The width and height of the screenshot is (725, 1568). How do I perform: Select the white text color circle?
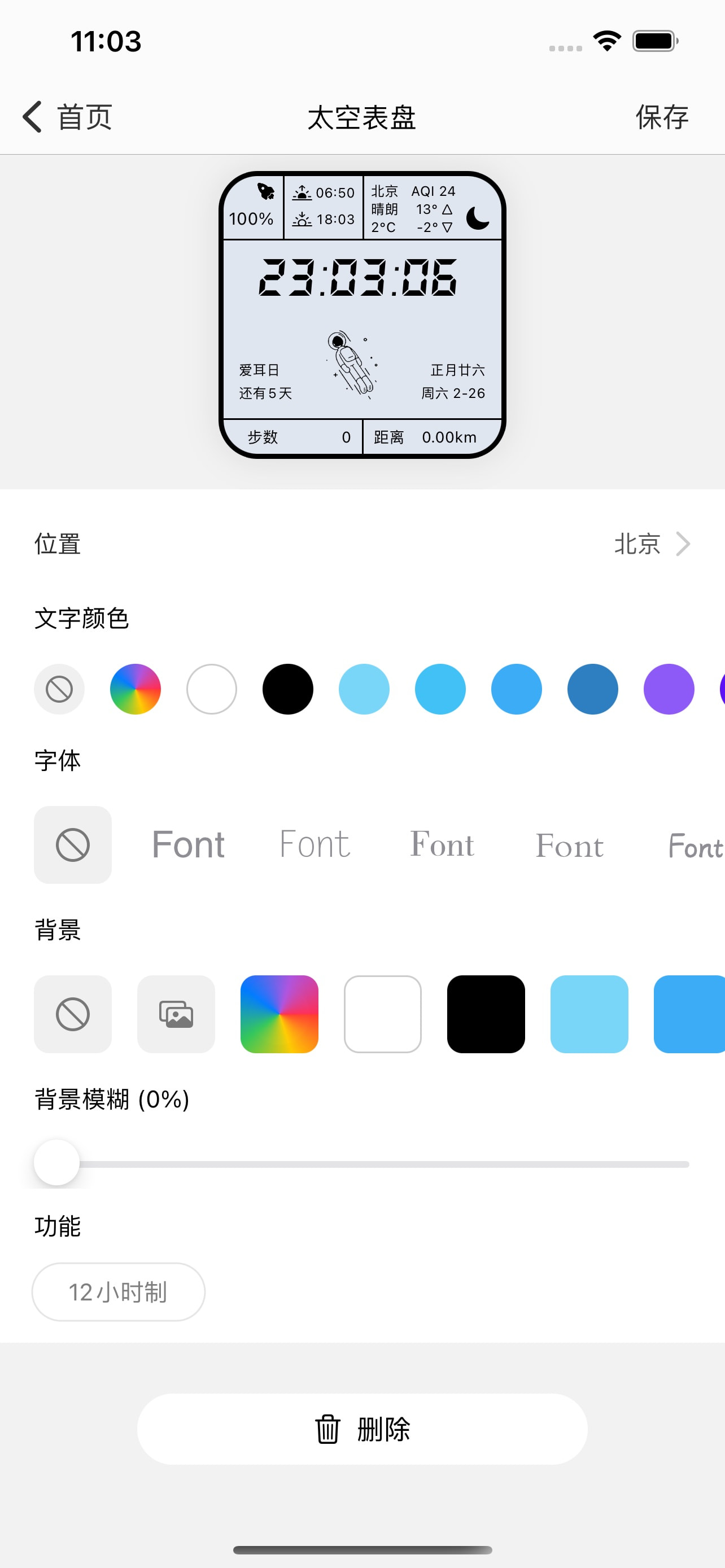[212, 689]
